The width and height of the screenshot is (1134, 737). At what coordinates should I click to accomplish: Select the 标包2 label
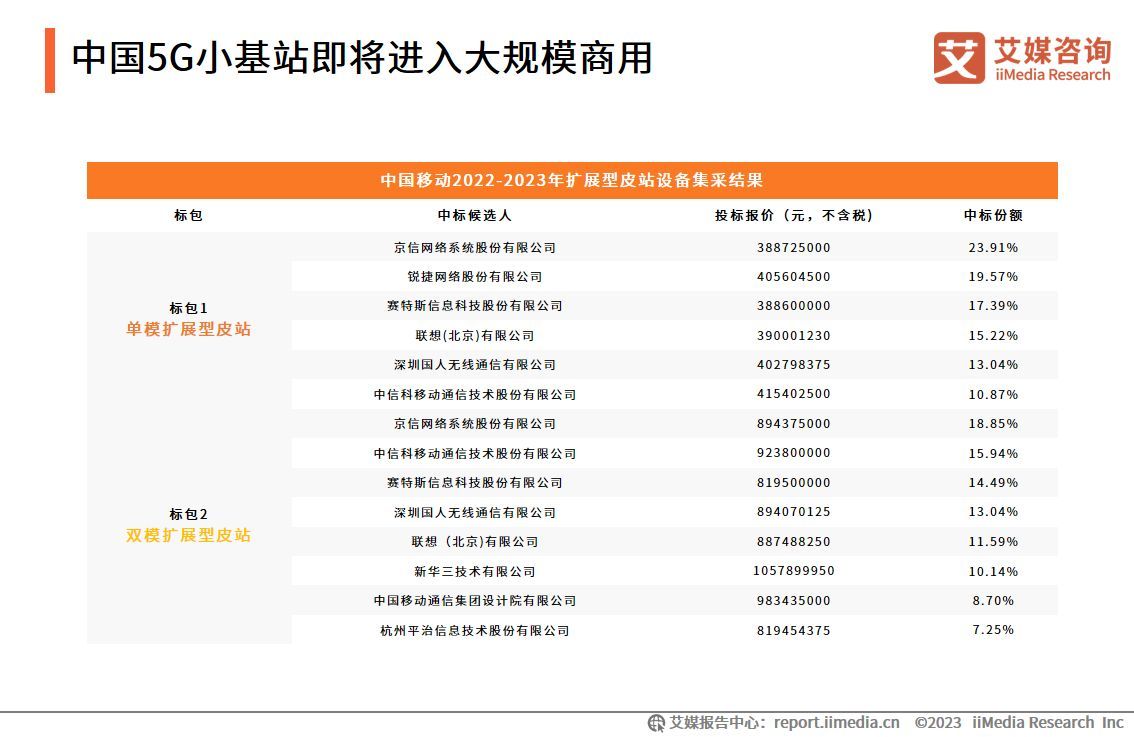[x=189, y=514]
